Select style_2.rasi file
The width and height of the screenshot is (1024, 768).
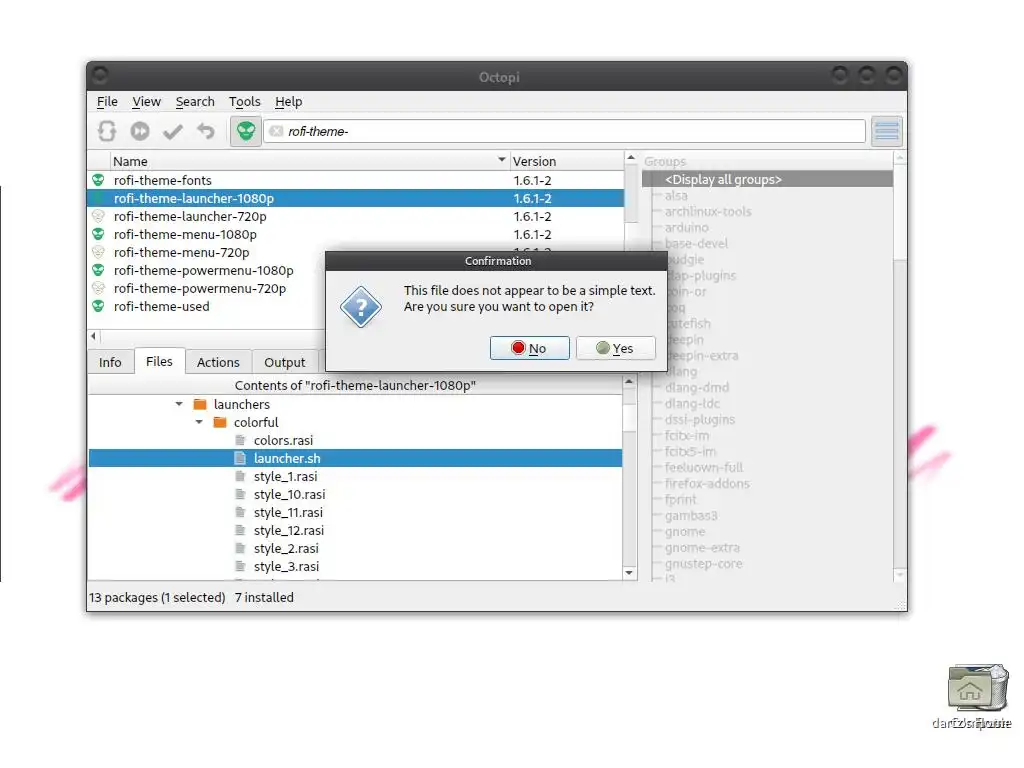(x=286, y=549)
